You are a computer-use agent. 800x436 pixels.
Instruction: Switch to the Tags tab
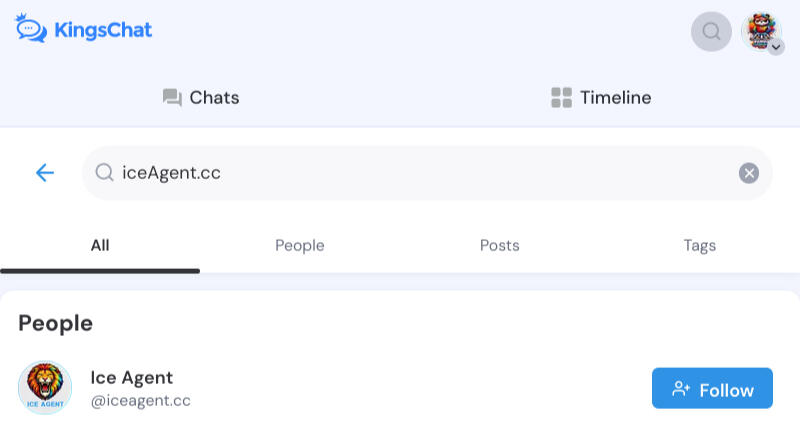click(699, 246)
